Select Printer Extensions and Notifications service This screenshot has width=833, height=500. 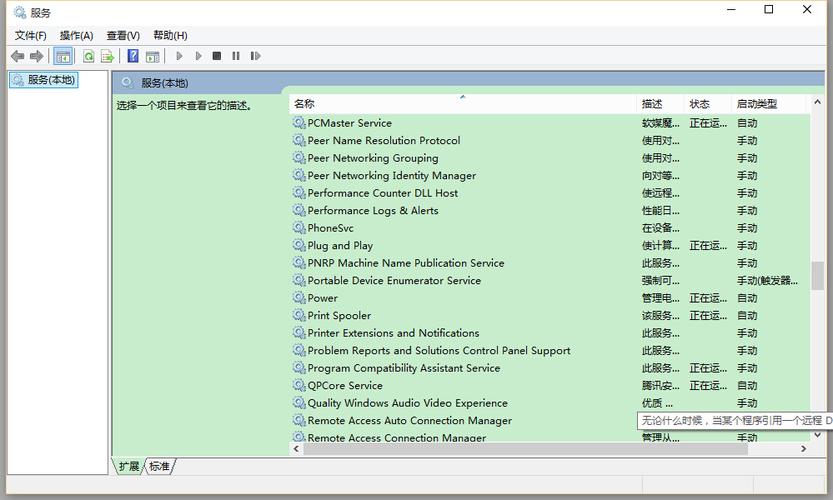point(550,334)
